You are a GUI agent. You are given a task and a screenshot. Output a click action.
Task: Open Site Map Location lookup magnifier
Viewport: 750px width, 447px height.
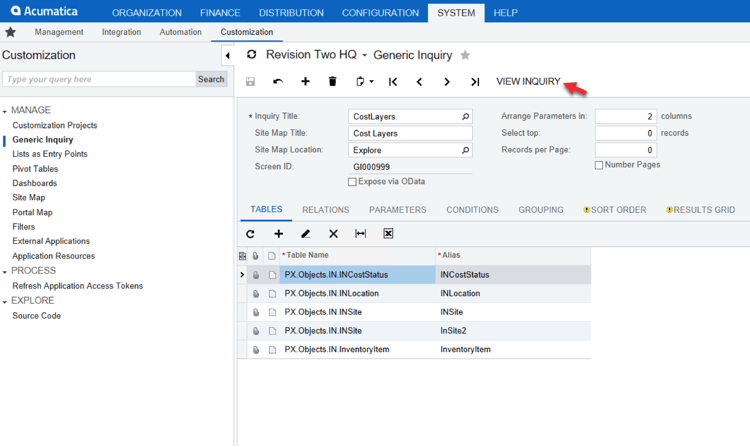(465, 150)
